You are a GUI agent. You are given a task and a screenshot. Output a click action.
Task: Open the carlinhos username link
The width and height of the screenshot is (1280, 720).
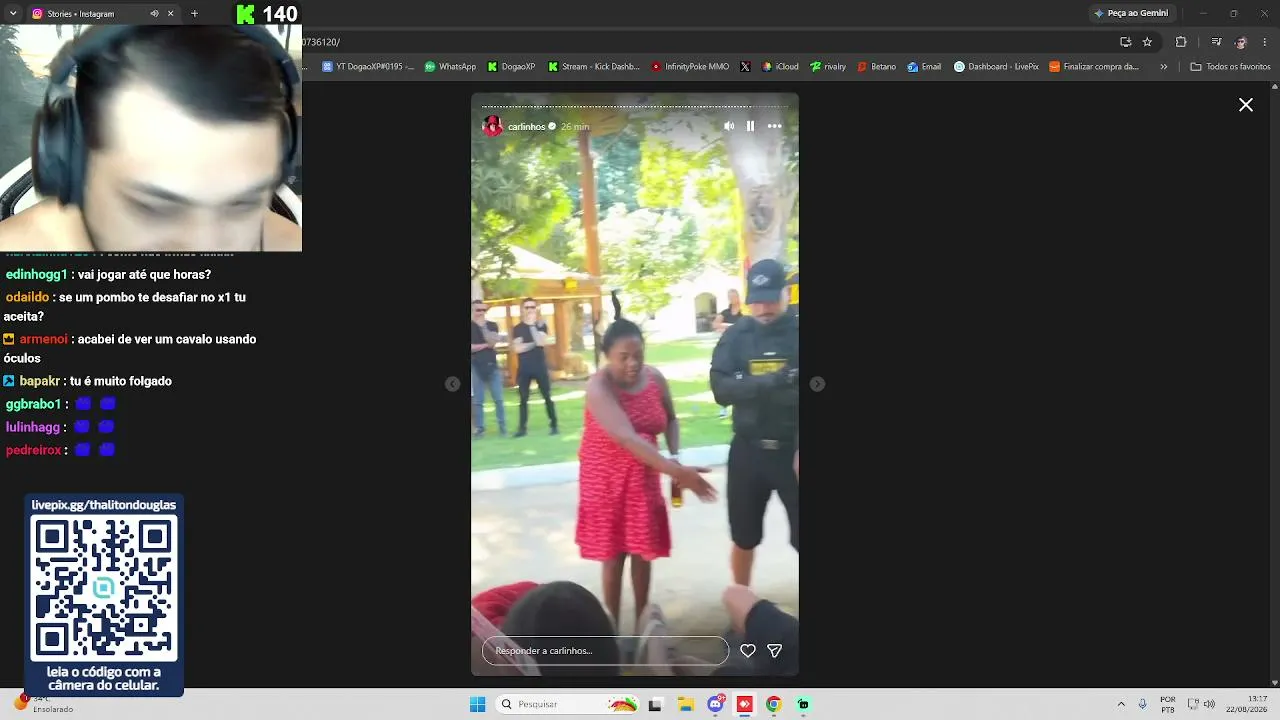(x=526, y=127)
